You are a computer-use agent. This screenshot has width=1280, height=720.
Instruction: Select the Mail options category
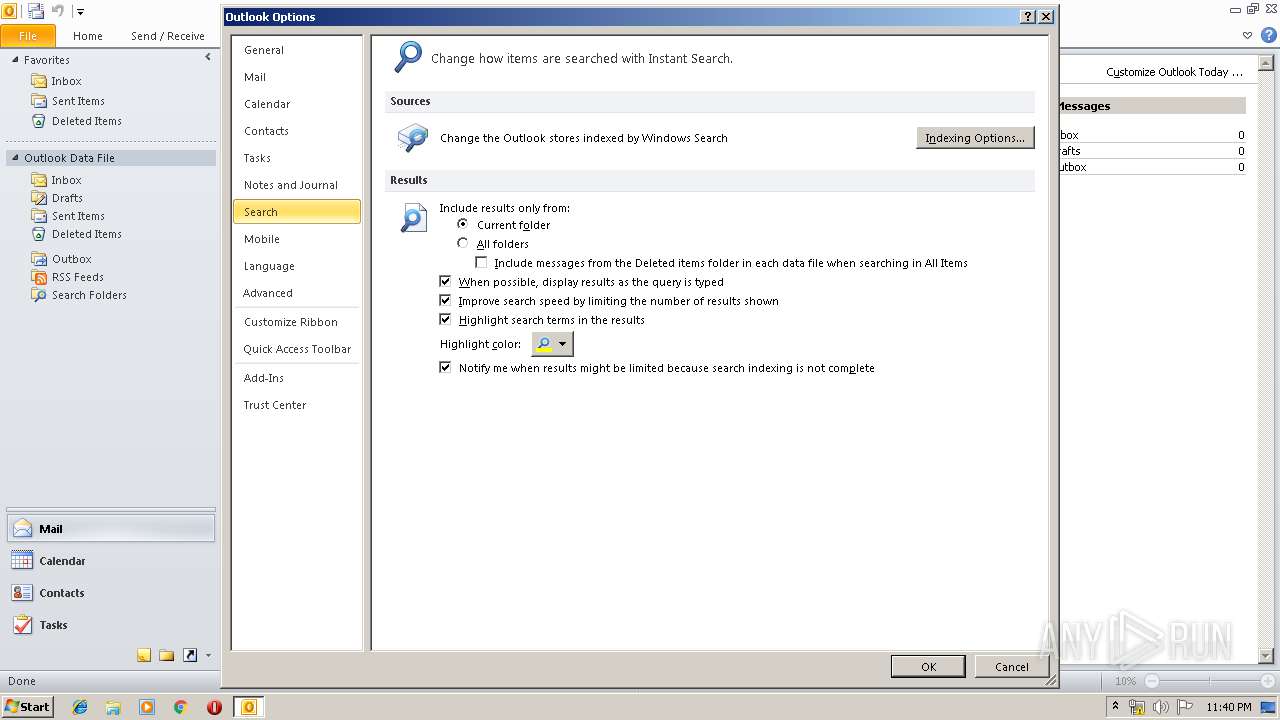pyautogui.click(x=297, y=77)
